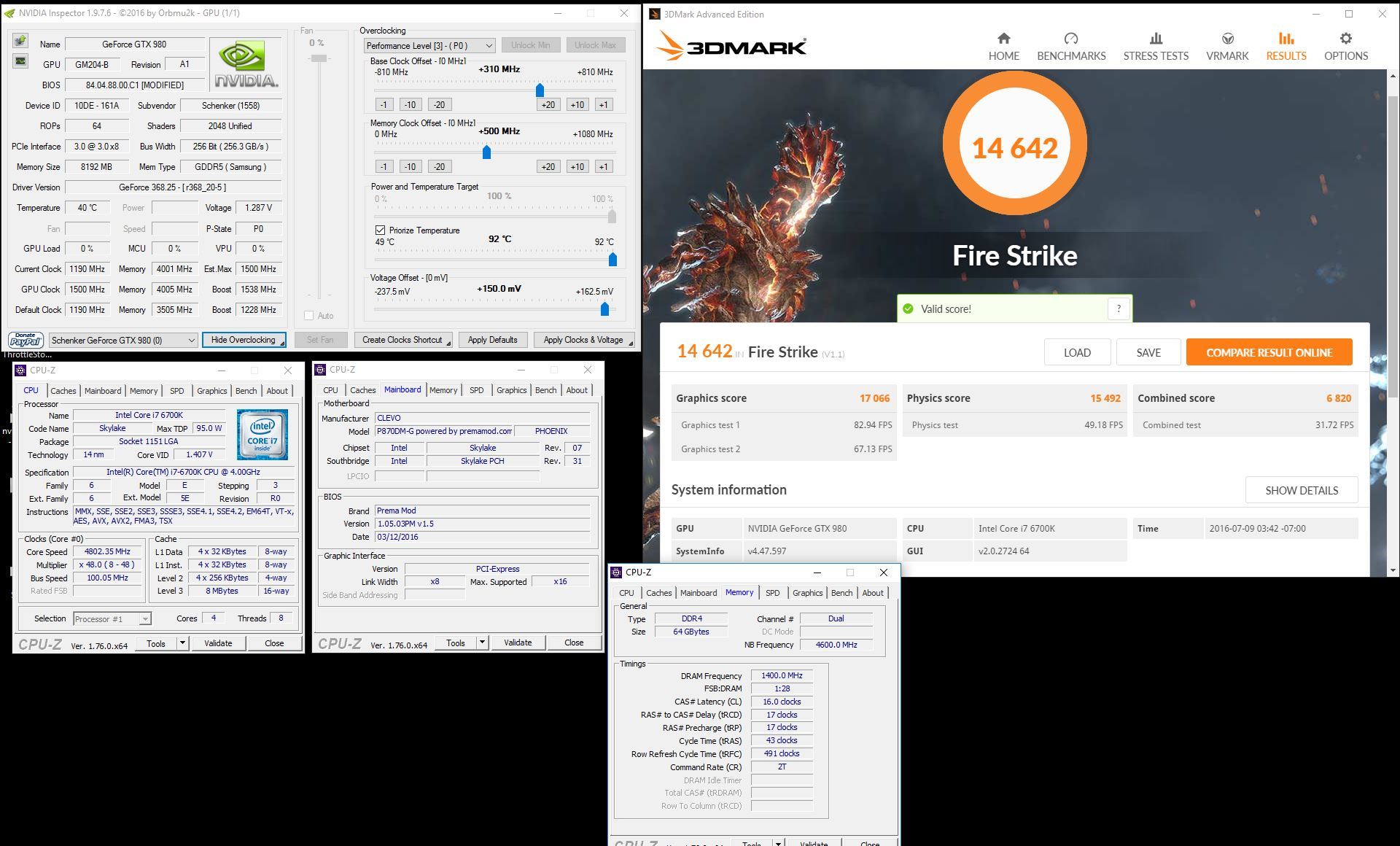This screenshot has height=846, width=1400.
Task: Expand Tools arrow in CPU-Z Mainboard window
Action: point(482,643)
